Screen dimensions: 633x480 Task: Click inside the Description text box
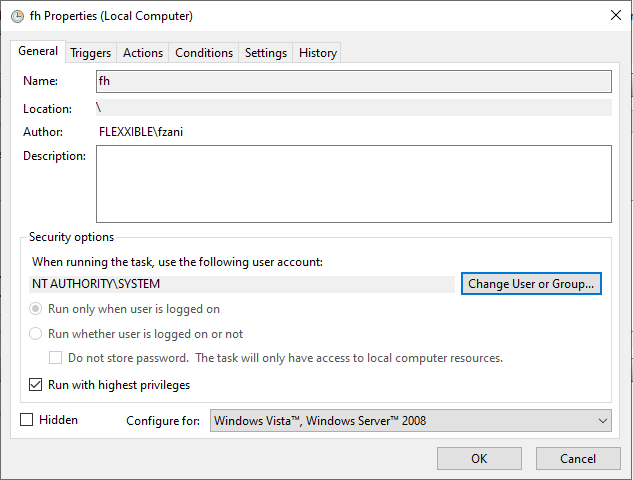(354, 184)
